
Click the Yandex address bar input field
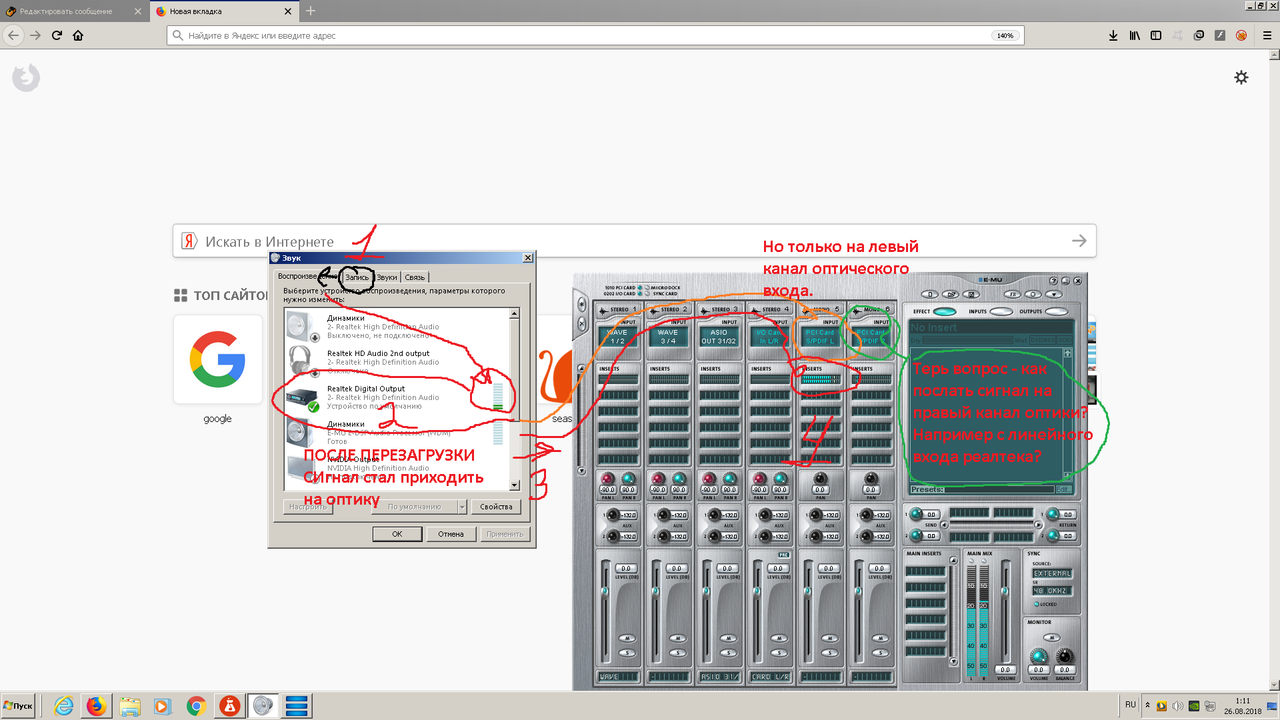(500, 35)
